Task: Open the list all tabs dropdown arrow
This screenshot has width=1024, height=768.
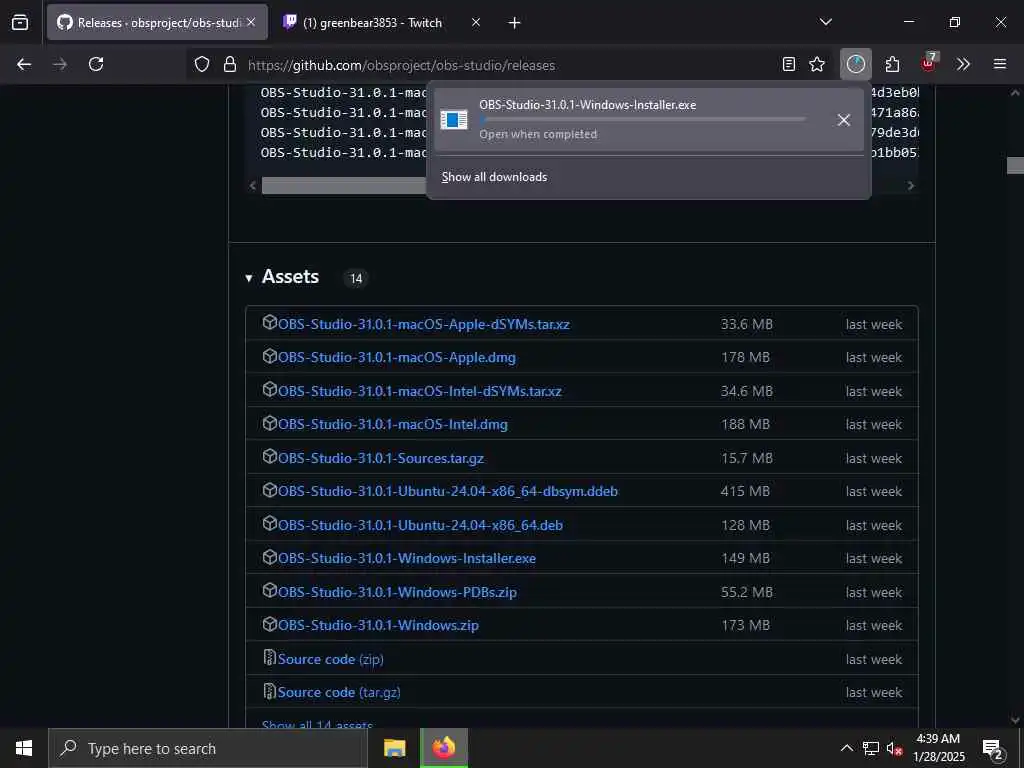Action: click(x=825, y=22)
